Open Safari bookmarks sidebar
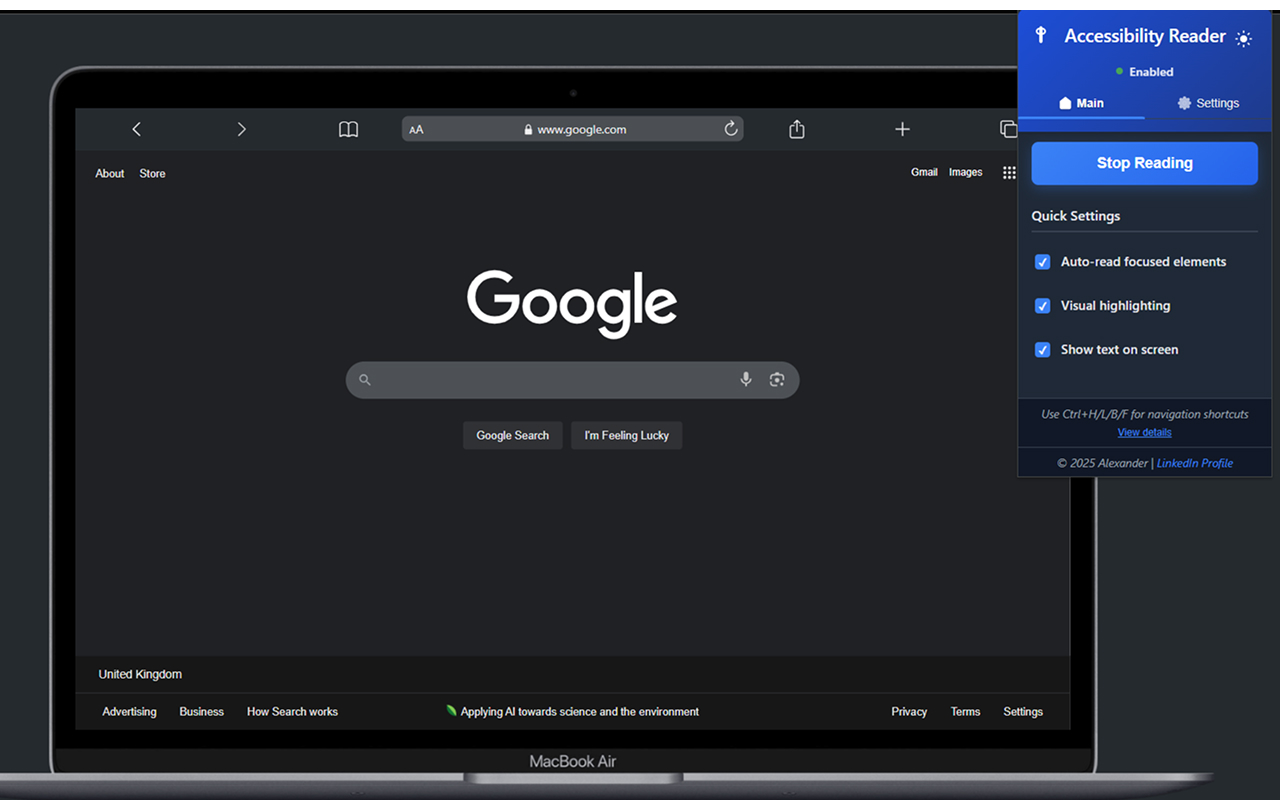 348,129
